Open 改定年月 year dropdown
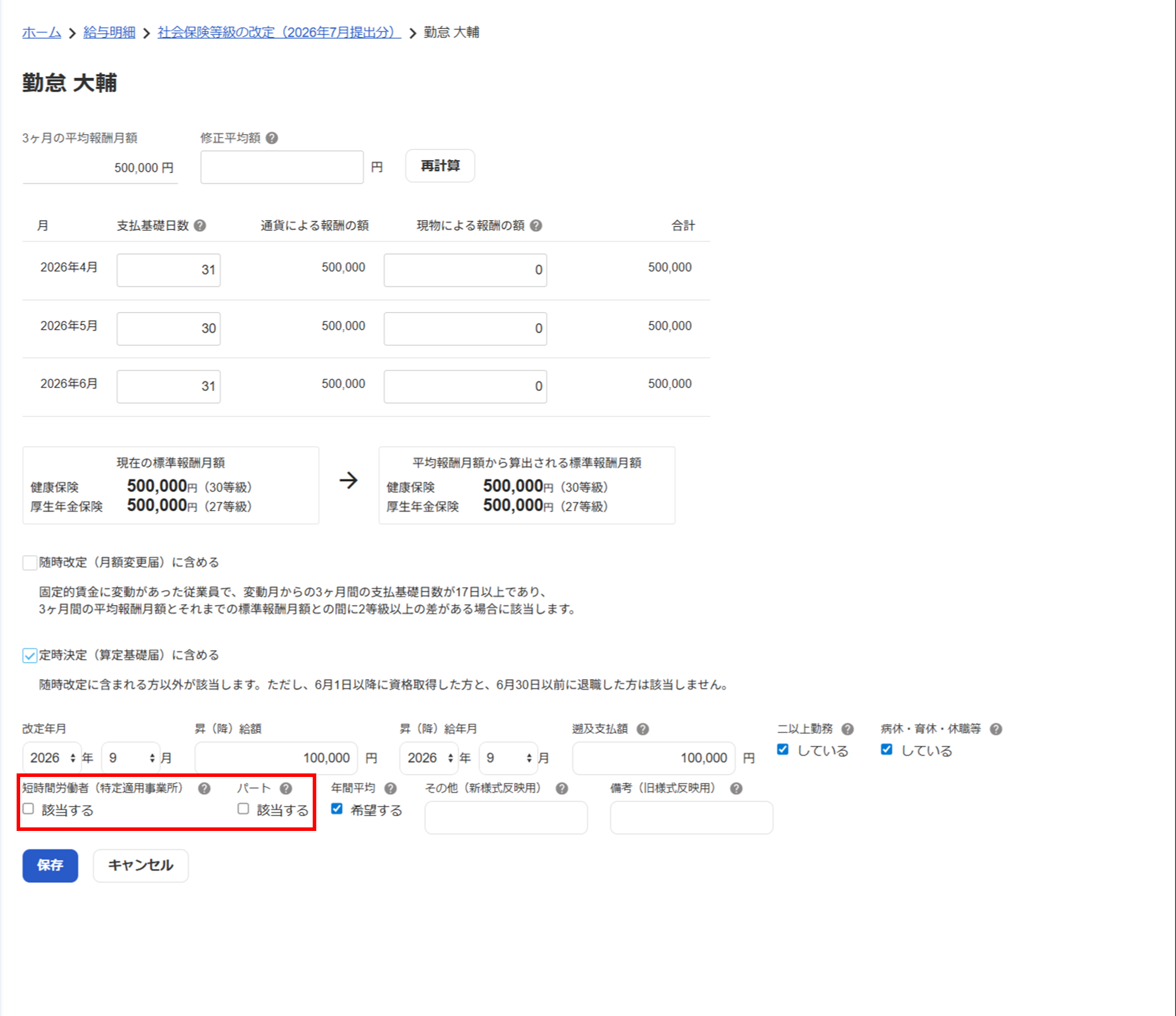Screen dimensions: 1176x1016 coord(52,758)
